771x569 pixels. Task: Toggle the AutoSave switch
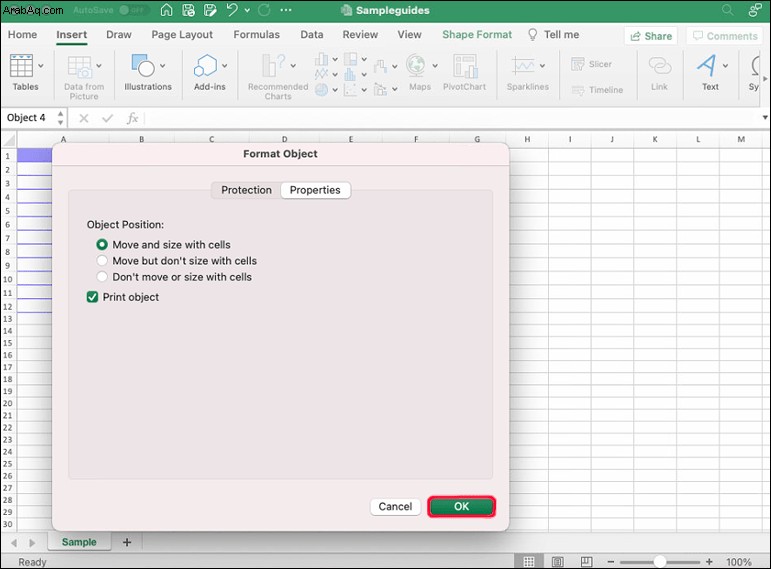pyautogui.click(x=133, y=10)
